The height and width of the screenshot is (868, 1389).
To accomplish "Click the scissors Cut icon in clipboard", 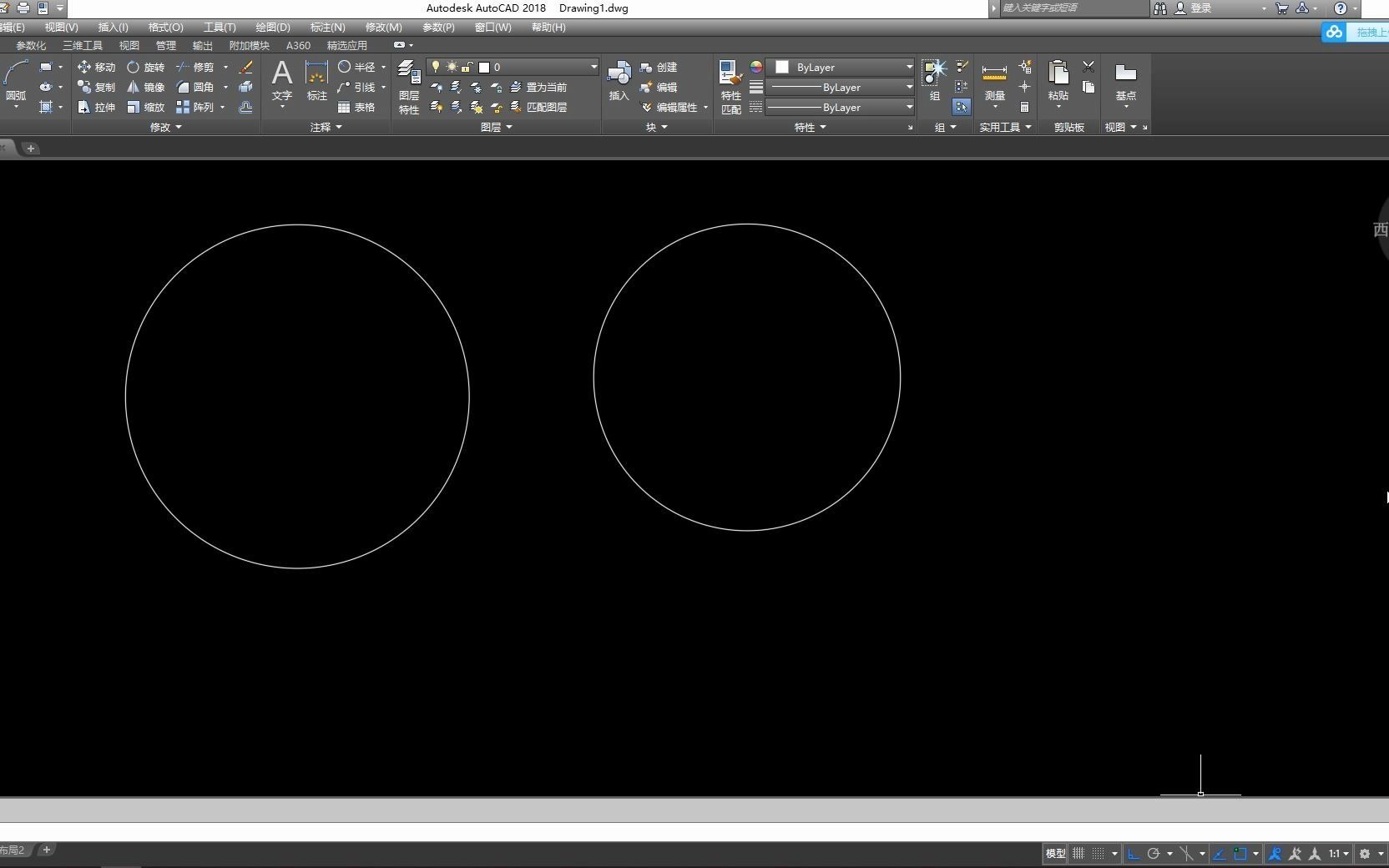I will (1088, 66).
